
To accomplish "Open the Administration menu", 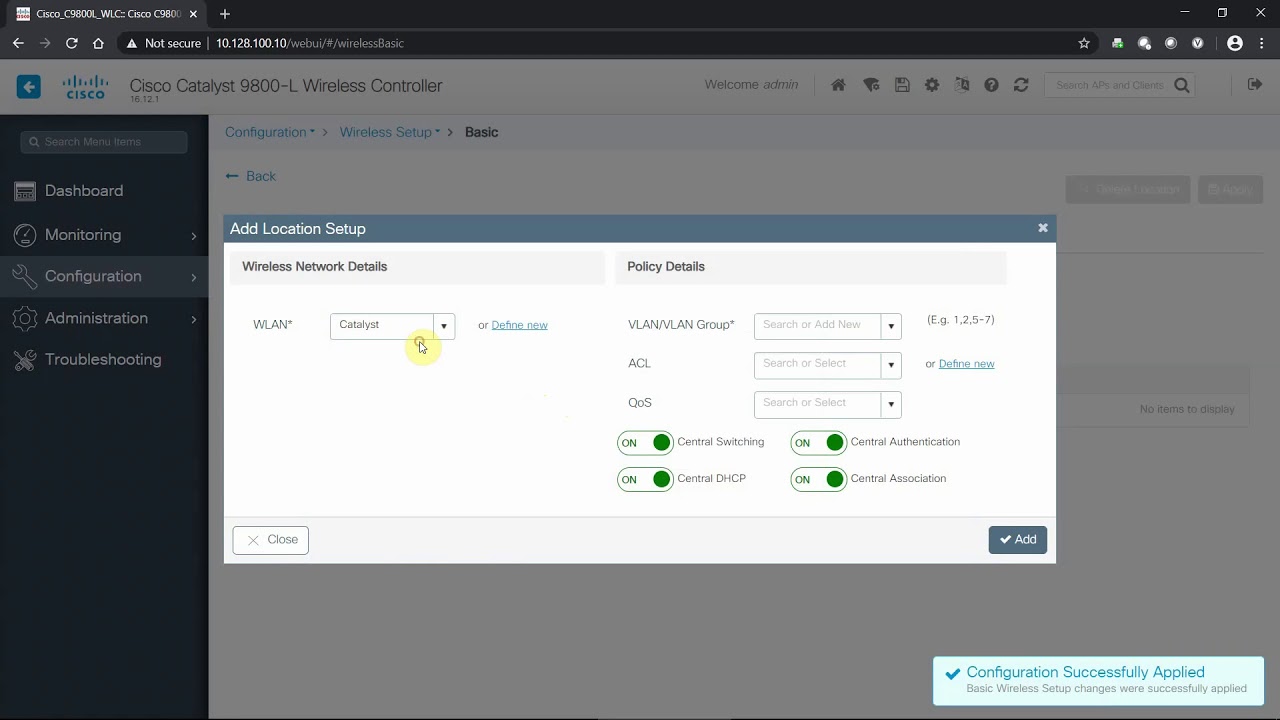I will [x=104, y=318].
